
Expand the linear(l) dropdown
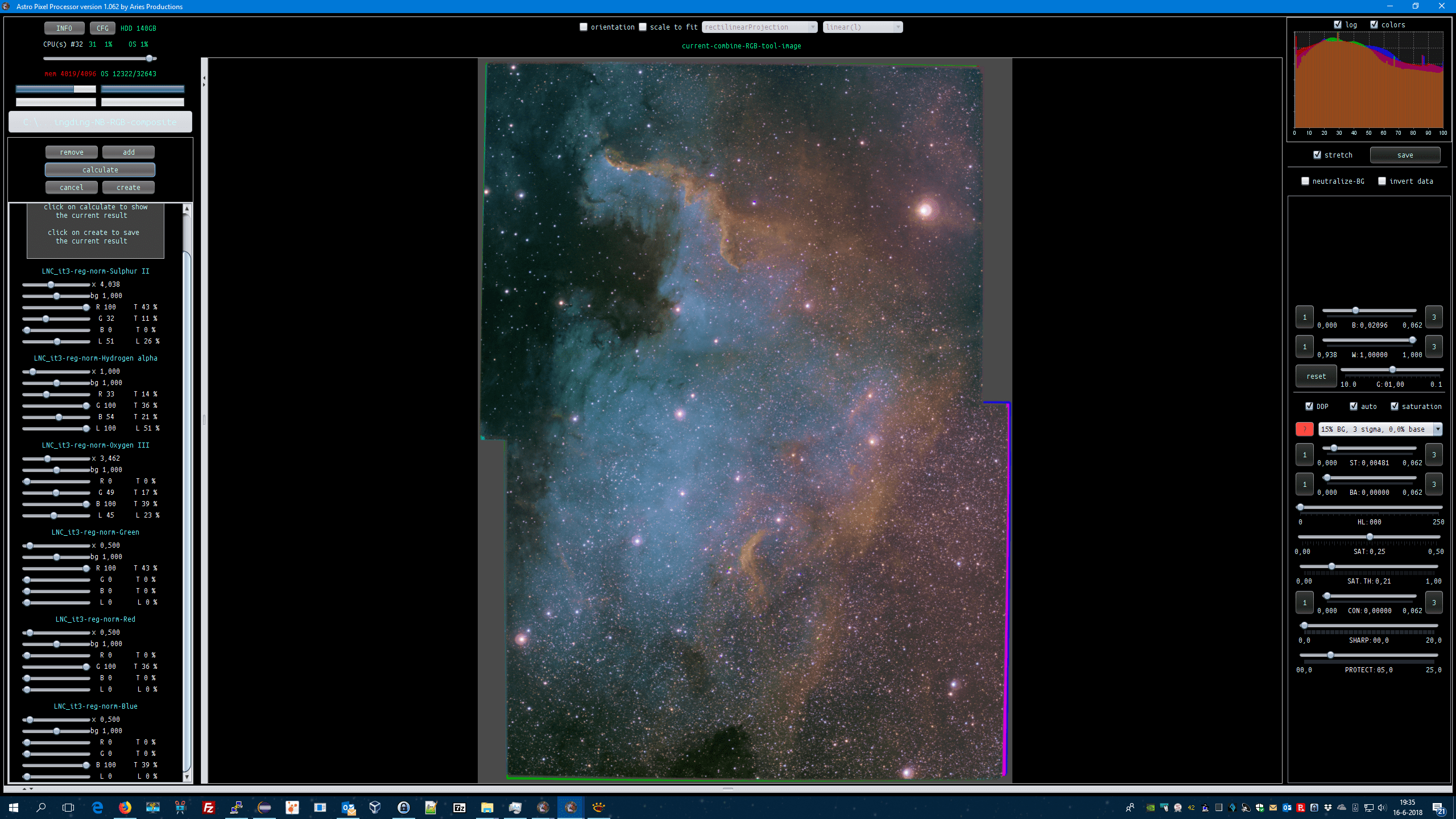click(x=862, y=27)
